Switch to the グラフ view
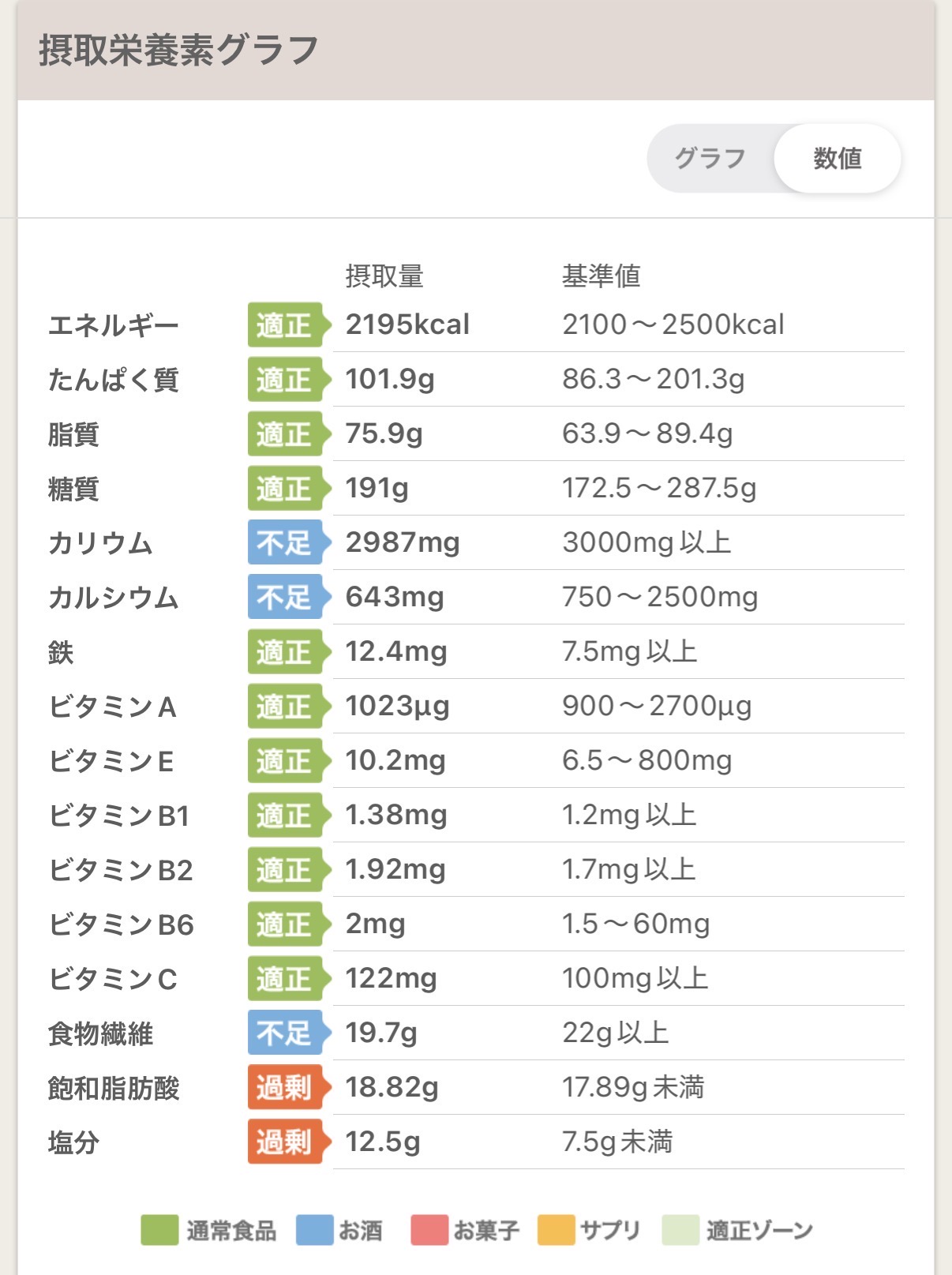This screenshot has height=1275, width=952. (710, 159)
